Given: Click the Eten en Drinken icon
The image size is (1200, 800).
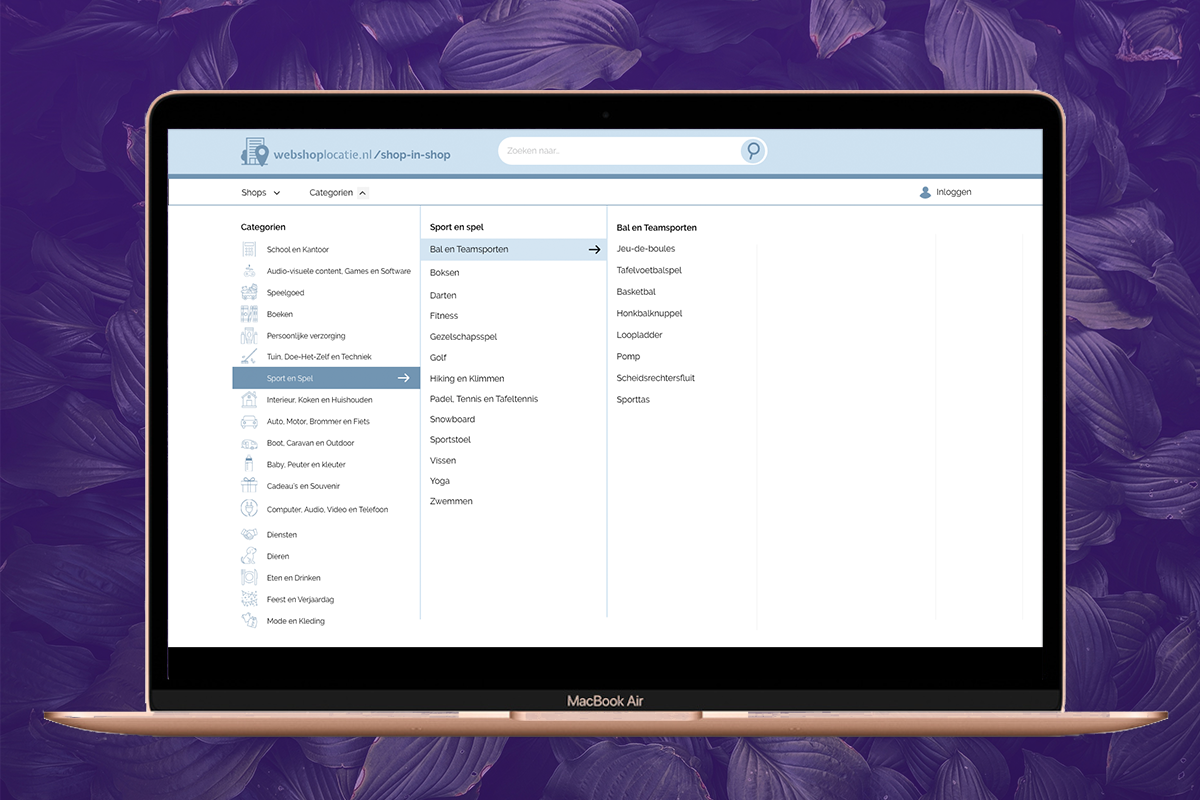Looking at the screenshot, I should (x=249, y=577).
